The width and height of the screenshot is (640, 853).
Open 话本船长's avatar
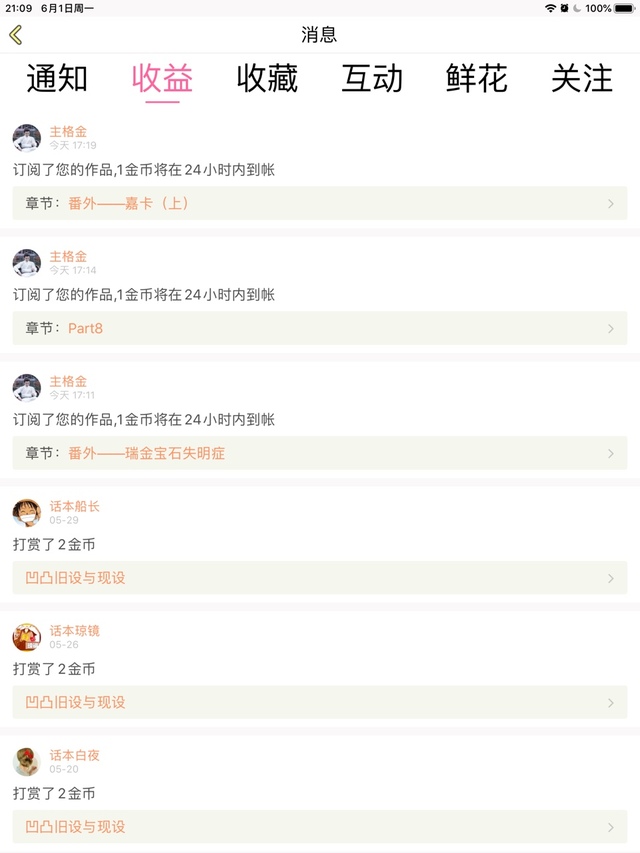27,513
